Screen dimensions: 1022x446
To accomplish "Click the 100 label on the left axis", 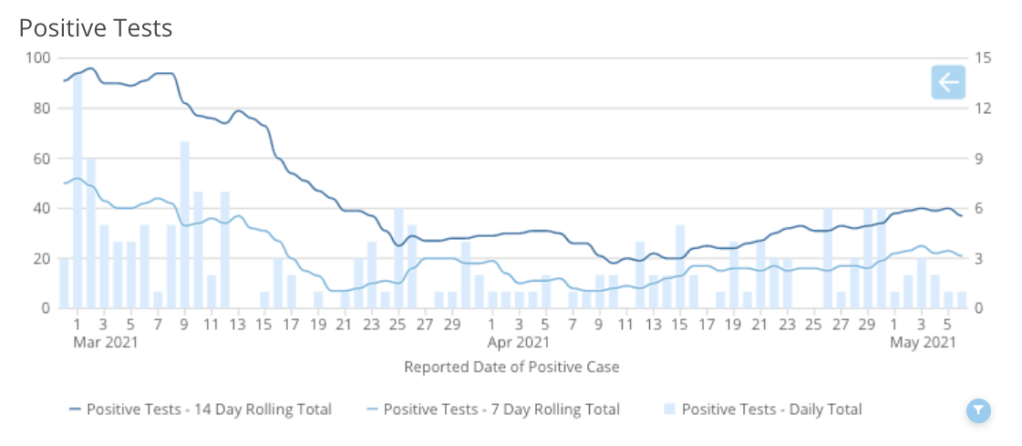I will point(38,58).
